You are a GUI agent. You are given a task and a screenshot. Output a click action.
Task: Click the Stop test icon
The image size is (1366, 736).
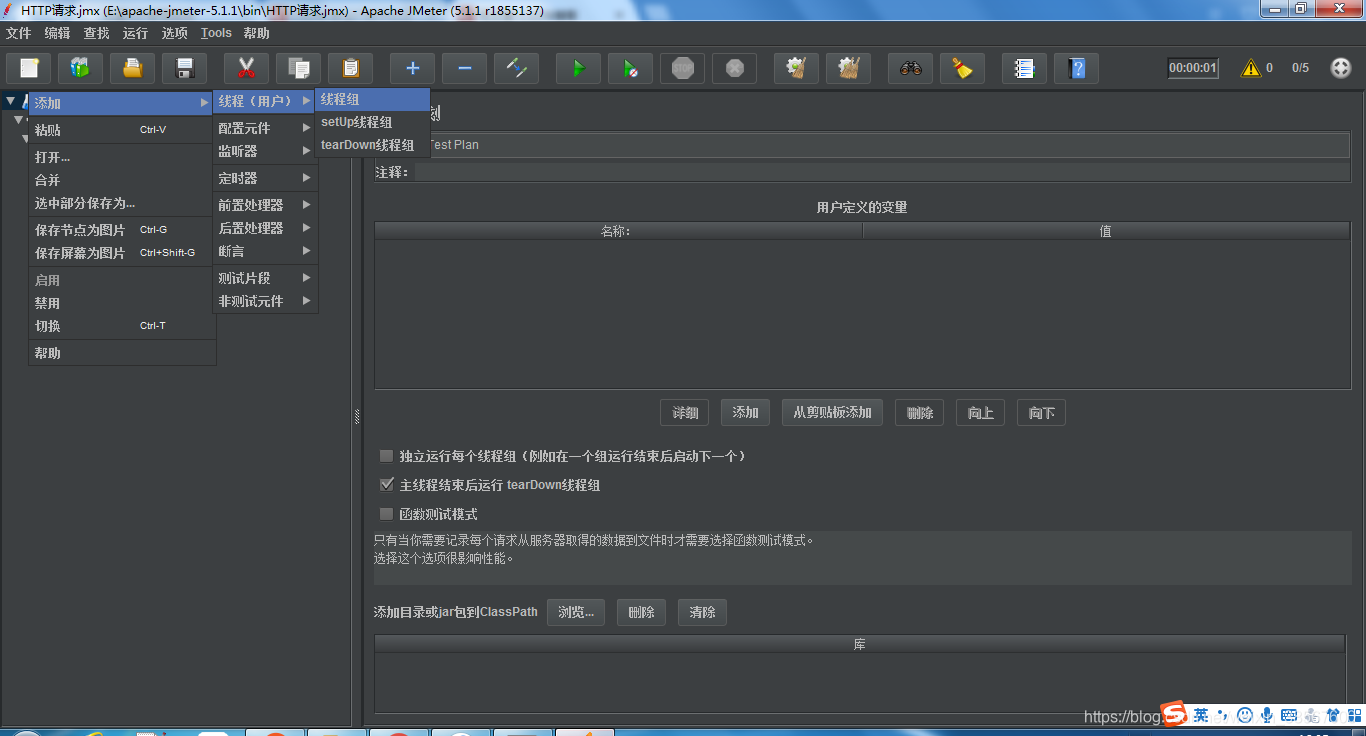tap(682, 68)
